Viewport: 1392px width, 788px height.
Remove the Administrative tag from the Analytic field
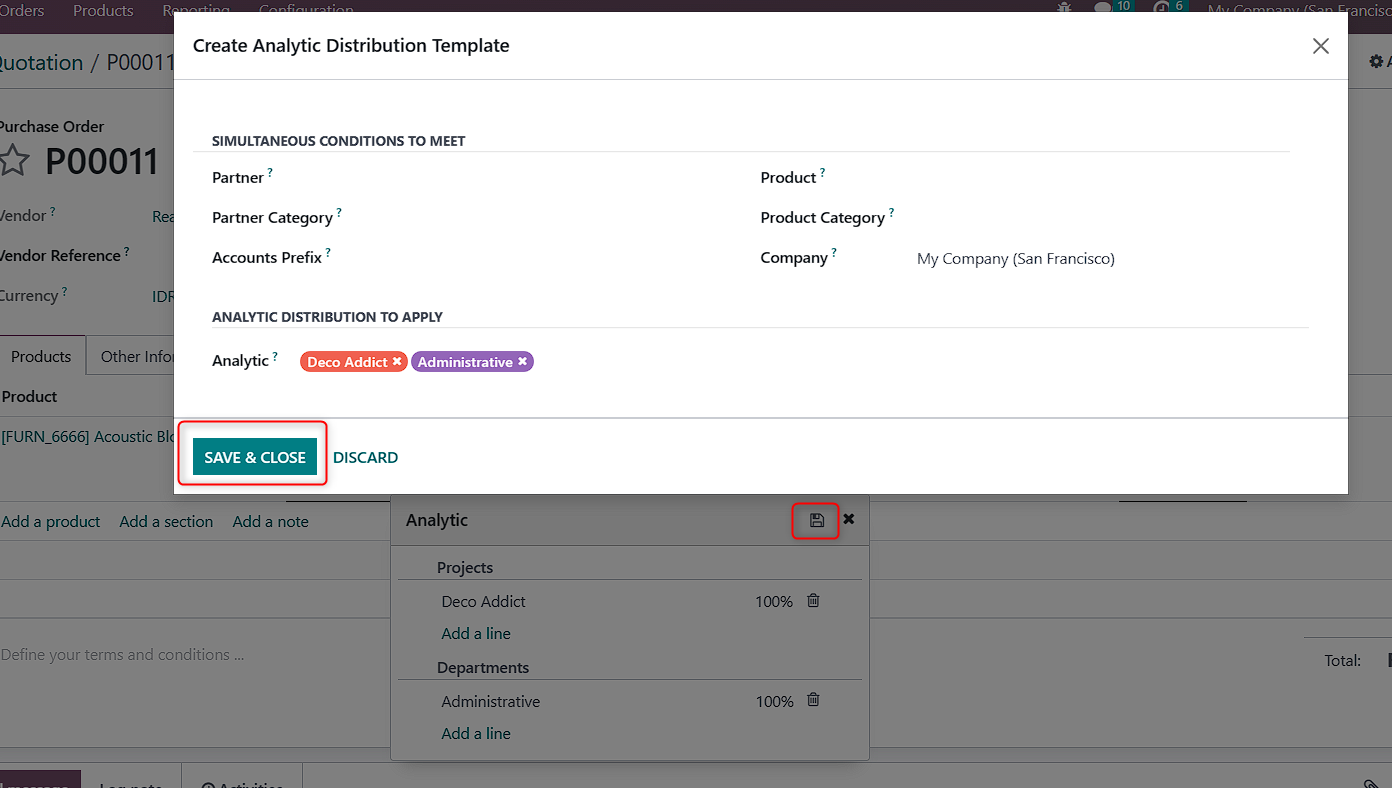click(522, 361)
